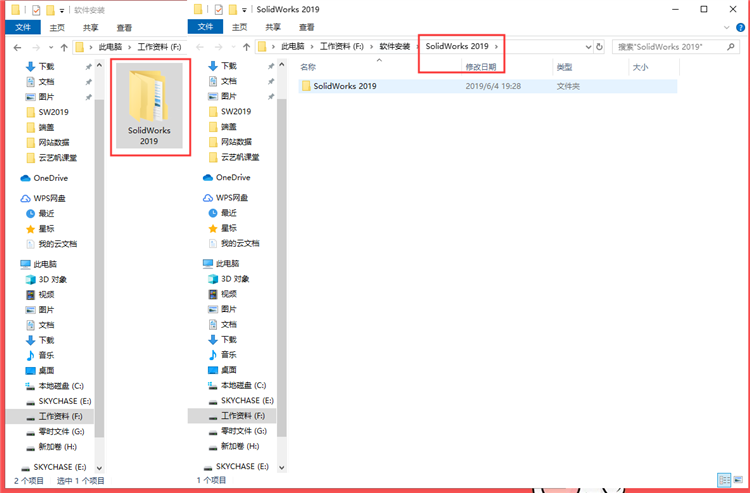Screen dimensions: 750x493
Task: Click the Forward arrow in the SolidWorks 2019 window
Action: tap(218, 47)
